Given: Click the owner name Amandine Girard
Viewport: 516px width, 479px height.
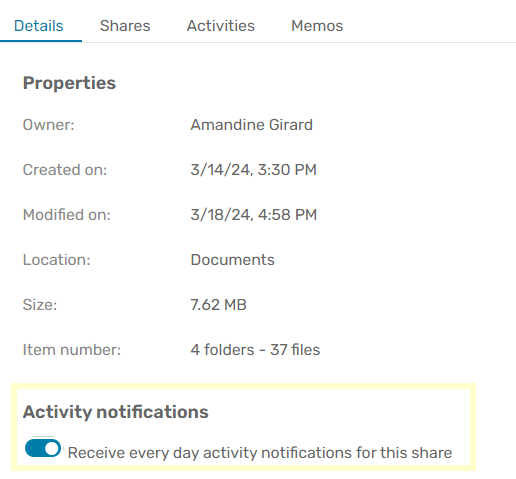Looking at the screenshot, I should click(x=252, y=125).
